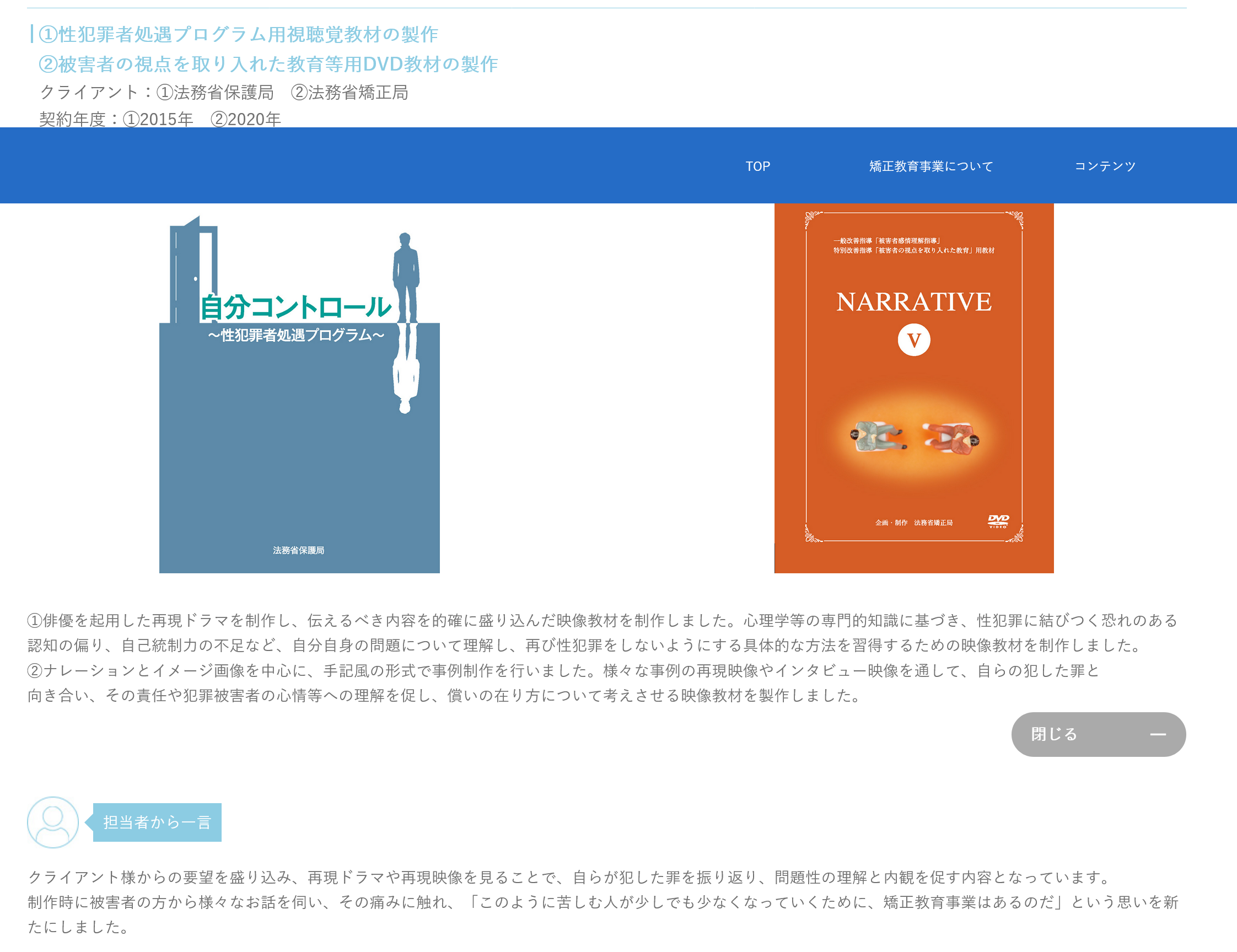Click the NARRATIVE title text on the orange cover
Image resolution: width=1237 pixels, height=952 pixels.
tap(913, 302)
